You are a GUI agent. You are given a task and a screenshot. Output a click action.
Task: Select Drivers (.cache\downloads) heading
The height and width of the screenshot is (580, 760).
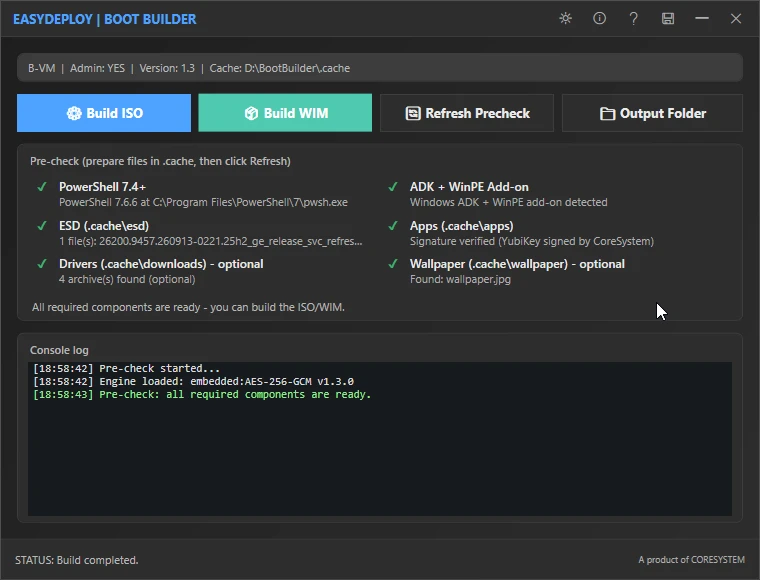[x=161, y=264]
